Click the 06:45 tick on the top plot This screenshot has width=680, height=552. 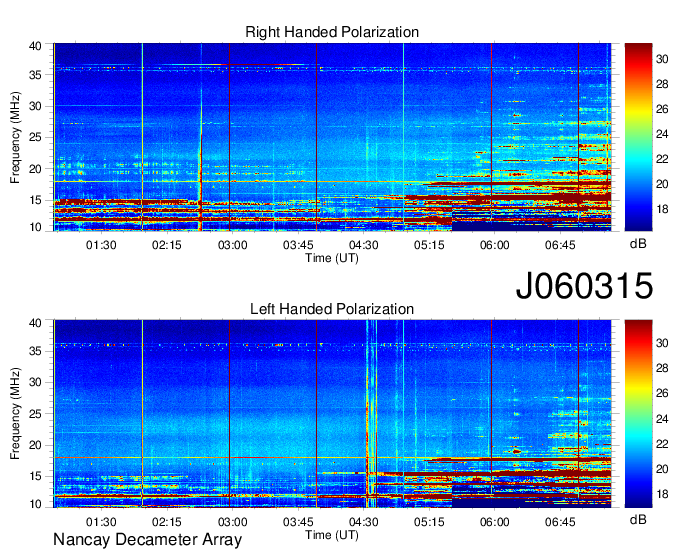pos(560,245)
